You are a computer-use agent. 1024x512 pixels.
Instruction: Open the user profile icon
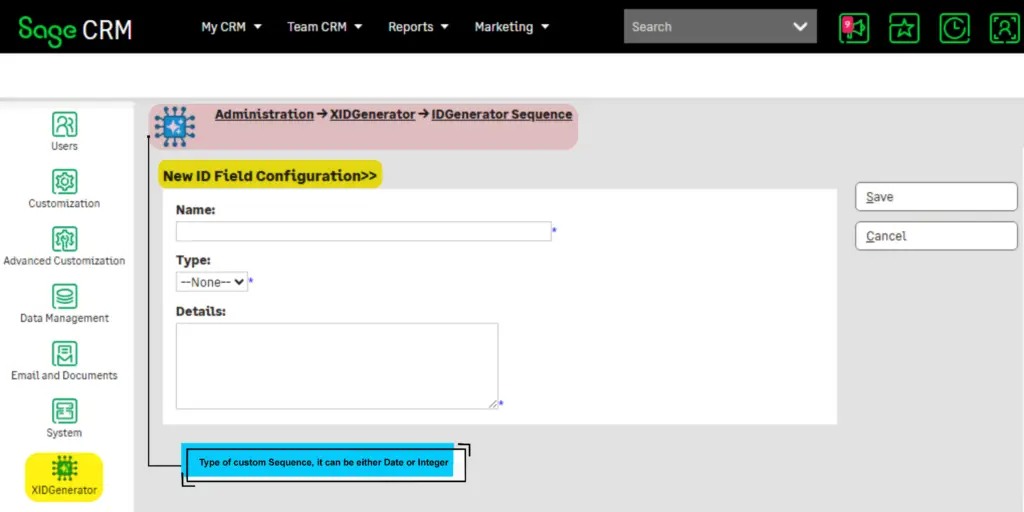[1003, 28]
